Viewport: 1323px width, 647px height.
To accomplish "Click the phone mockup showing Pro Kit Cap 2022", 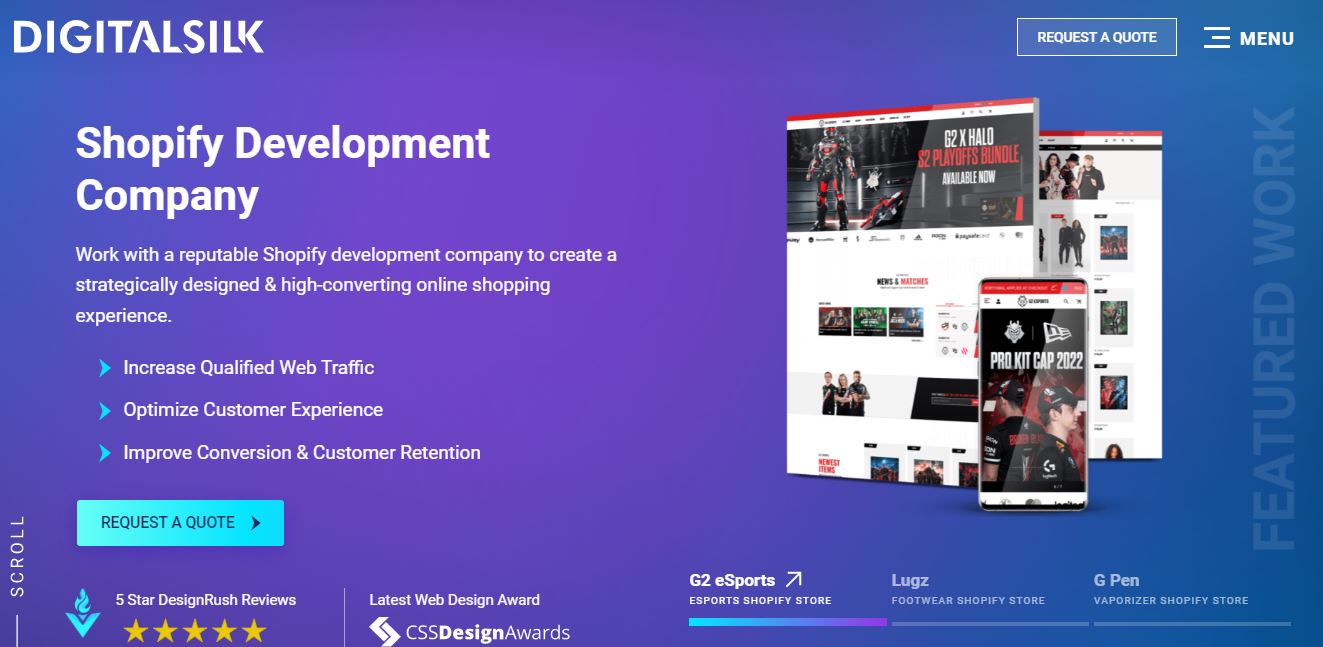I will (x=1033, y=395).
